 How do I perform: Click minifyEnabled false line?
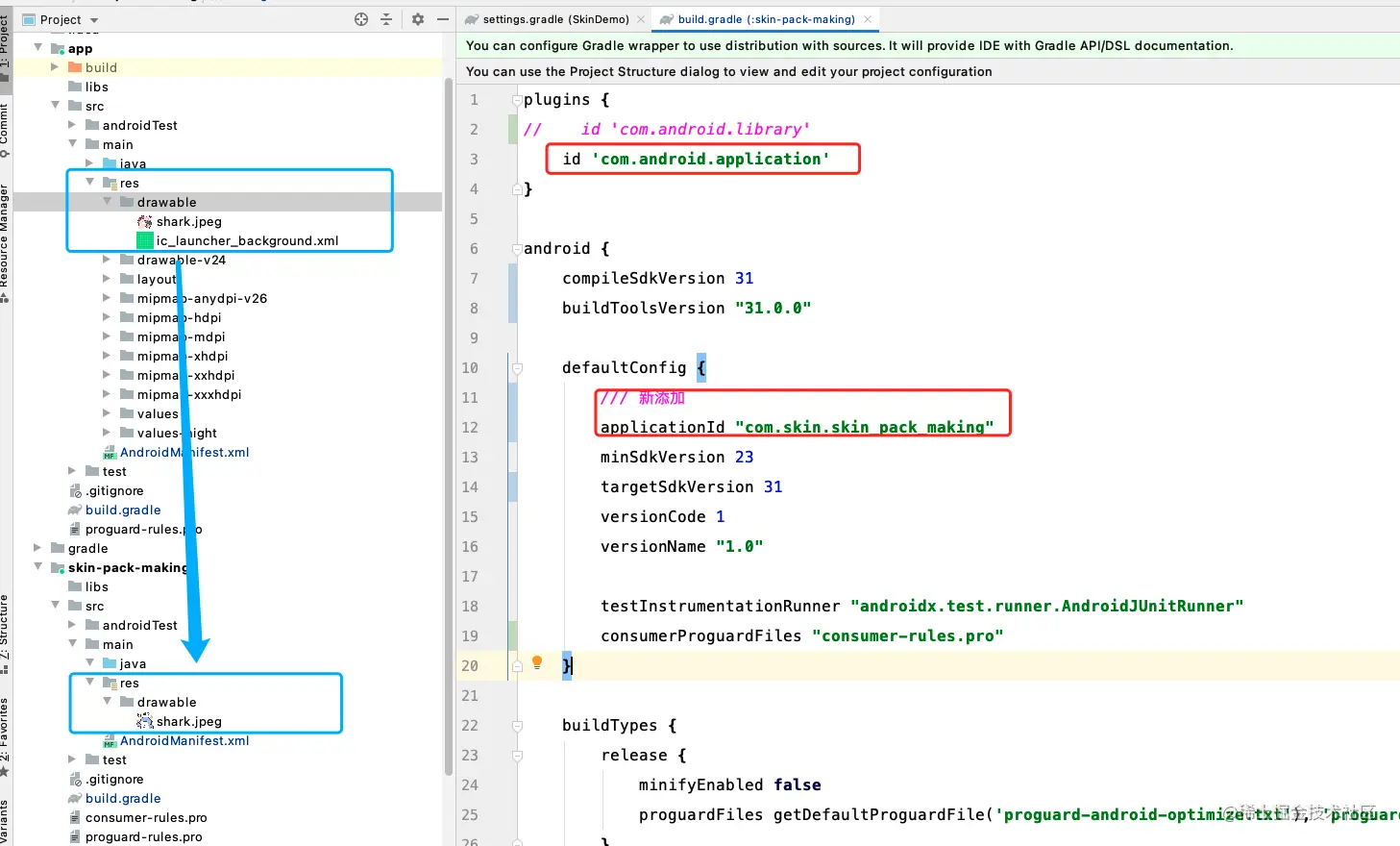(730, 785)
